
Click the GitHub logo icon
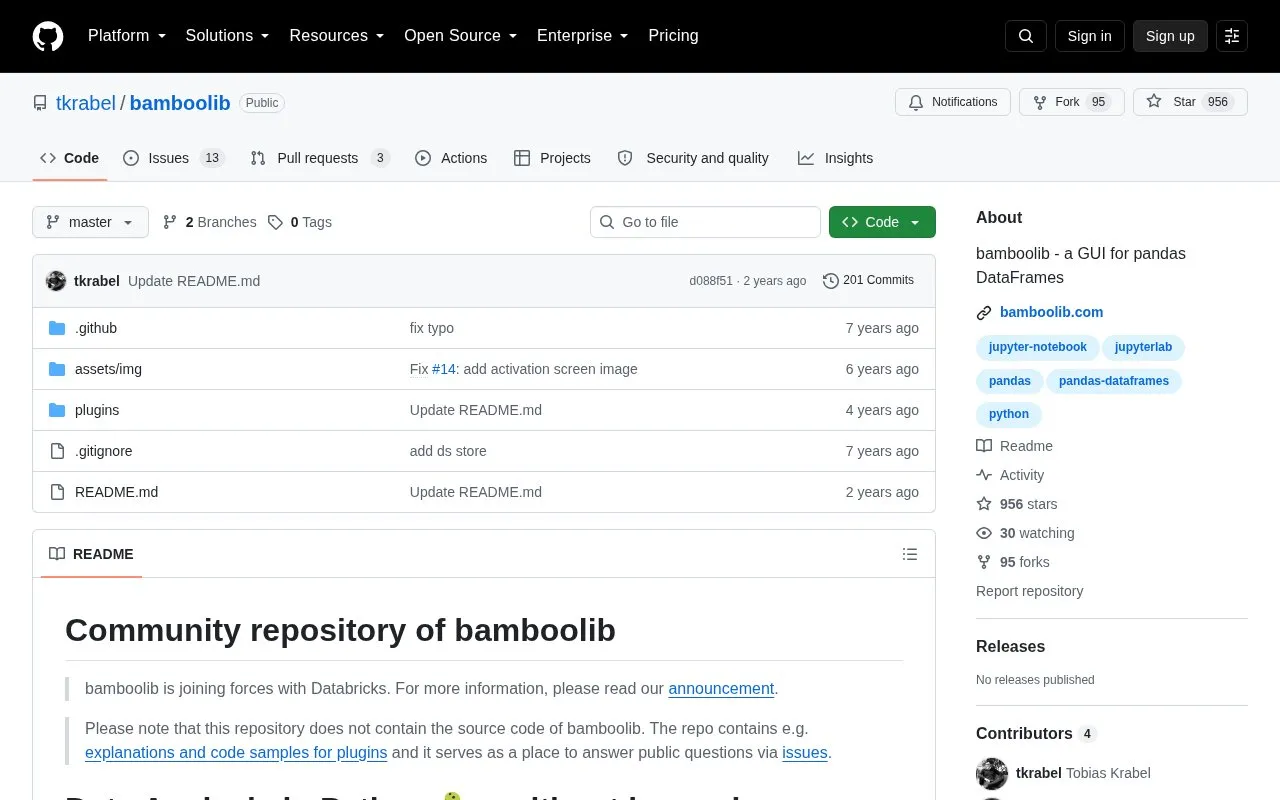48,36
